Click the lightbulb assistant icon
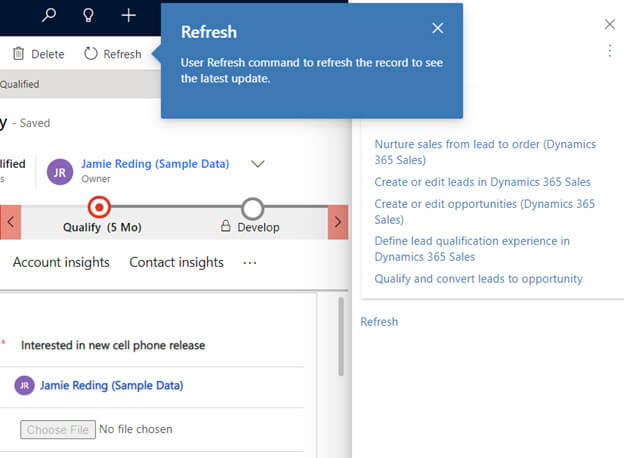This screenshot has width=624, height=458. pyautogui.click(x=88, y=16)
